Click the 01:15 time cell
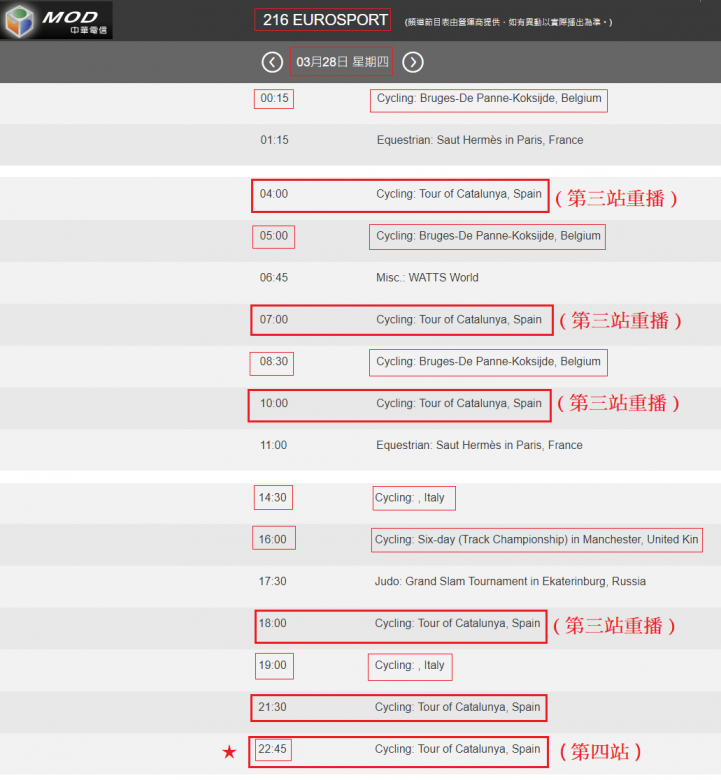Viewport: 721px width, 780px height. pyautogui.click(x=274, y=140)
